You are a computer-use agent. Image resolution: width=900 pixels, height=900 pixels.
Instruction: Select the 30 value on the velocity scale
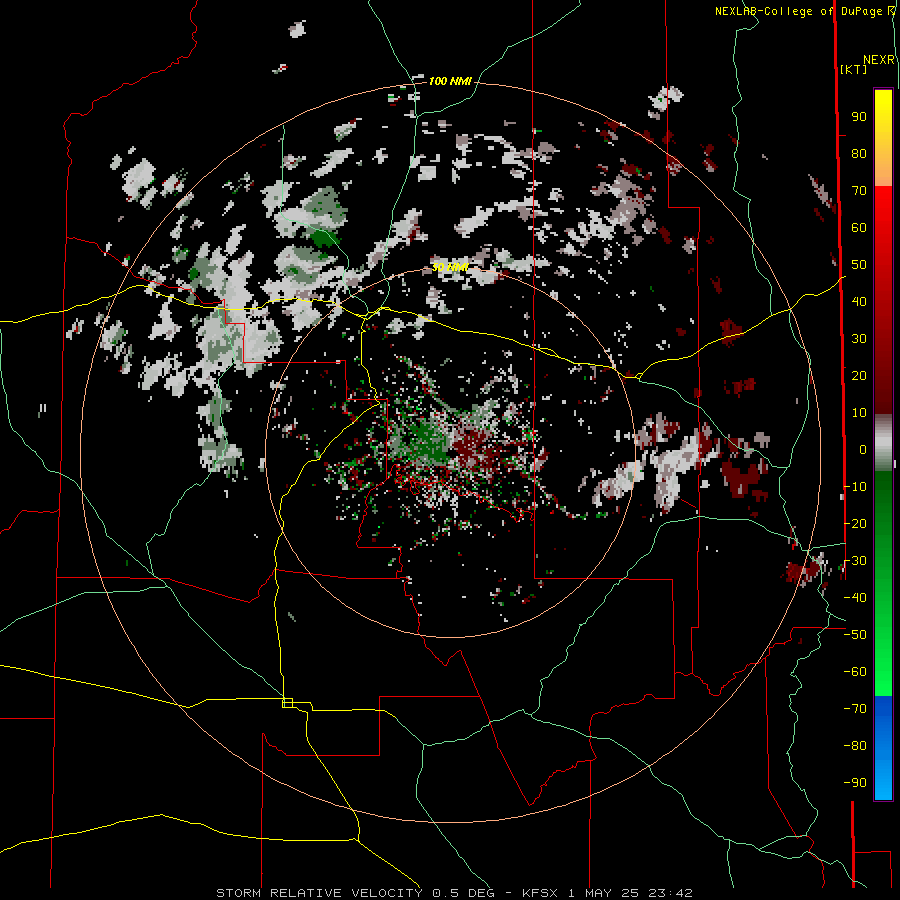pos(859,339)
